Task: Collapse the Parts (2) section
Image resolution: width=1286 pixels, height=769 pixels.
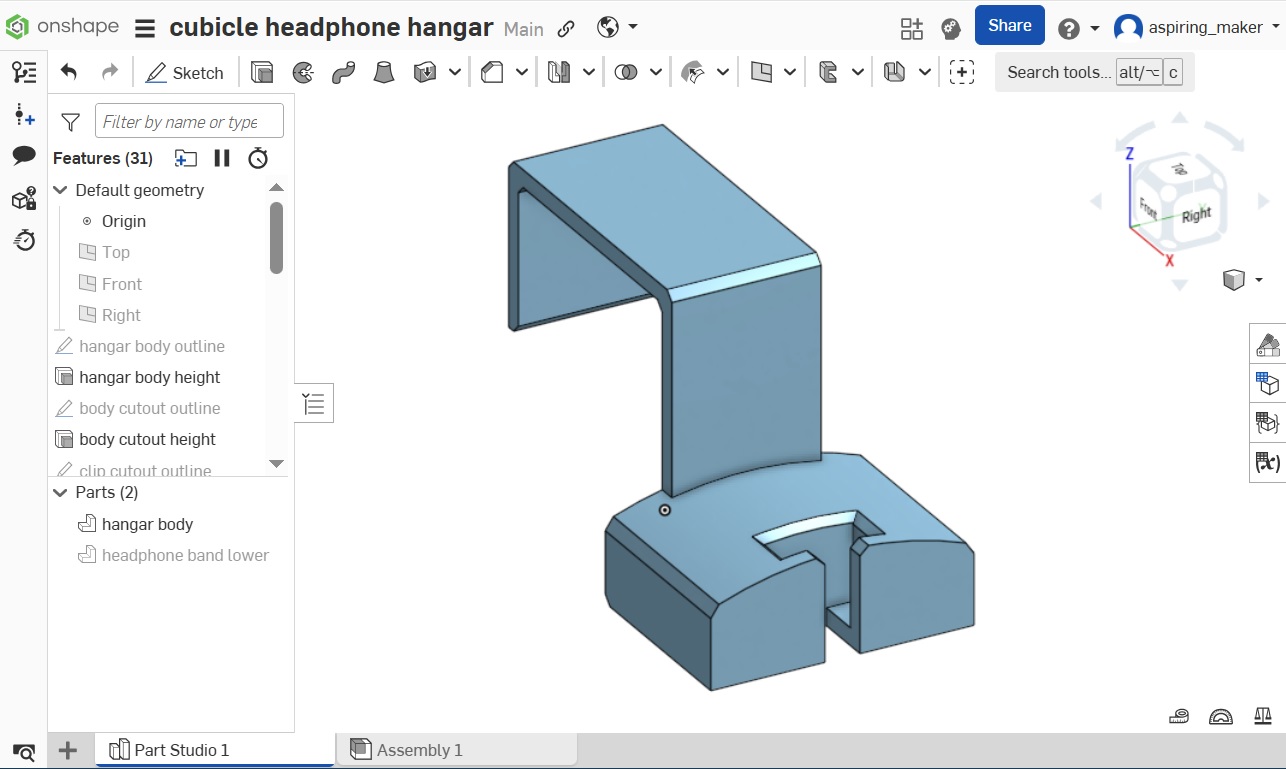Action: pos(60,492)
